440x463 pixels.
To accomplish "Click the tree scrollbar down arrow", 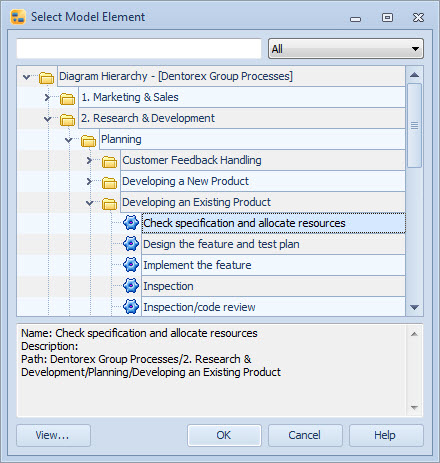I will [x=414, y=307].
